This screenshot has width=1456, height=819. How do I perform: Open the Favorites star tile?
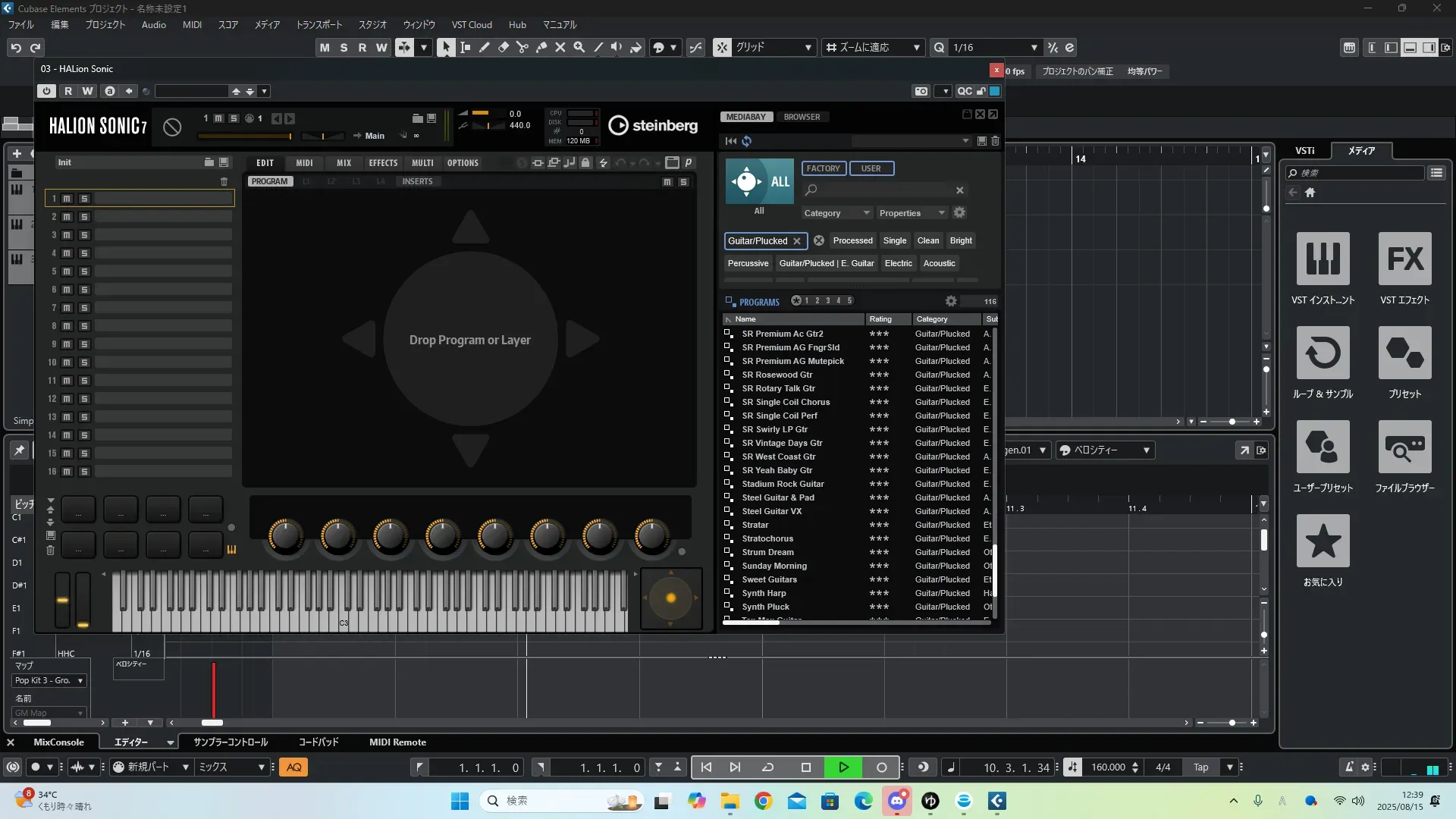pyautogui.click(x=1323, y=541)
